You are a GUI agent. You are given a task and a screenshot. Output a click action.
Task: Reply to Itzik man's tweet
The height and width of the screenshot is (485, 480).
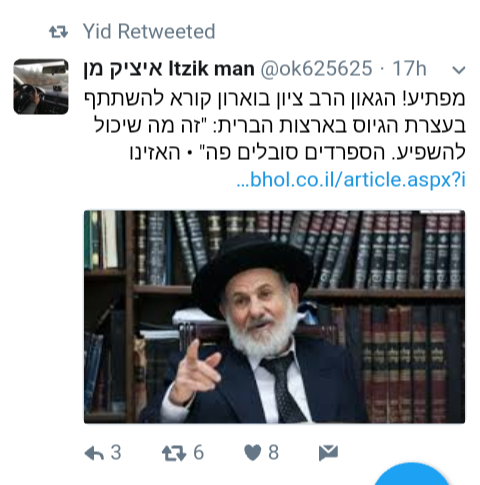point(94,453)
